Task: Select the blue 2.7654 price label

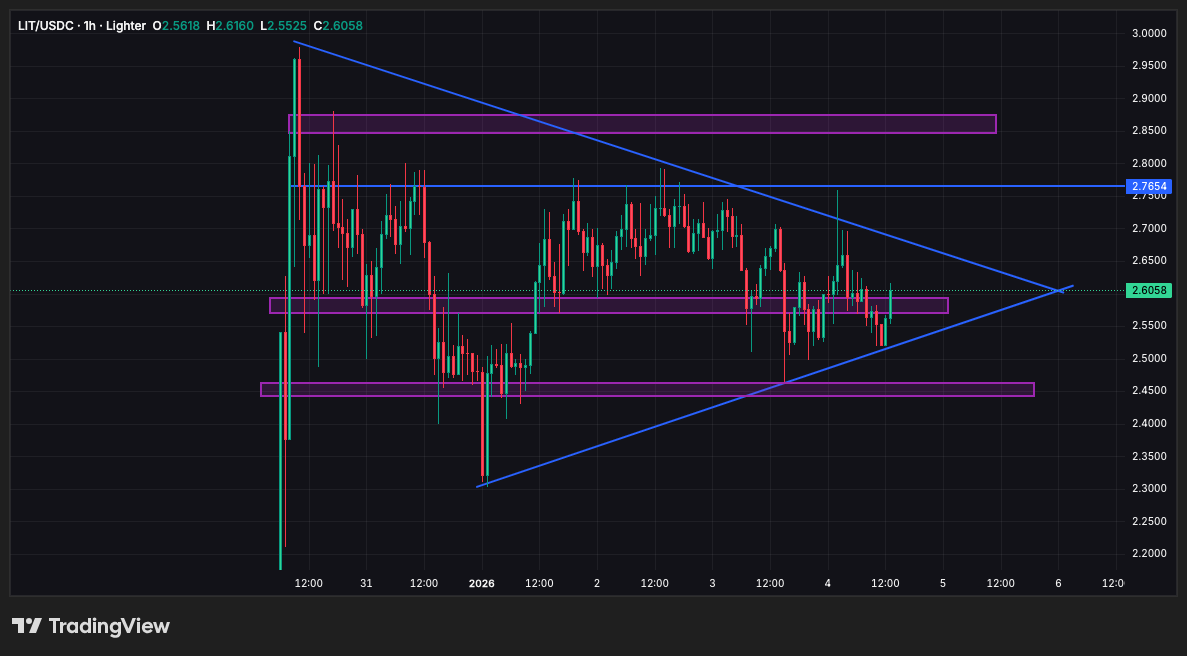Action: pos(1148,186)
